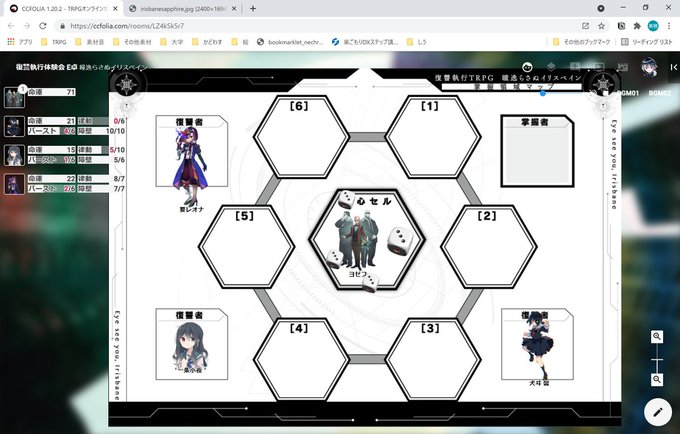Screen dimensions: 680x434
Task: Open the Chrome profile avatar
Action: pos(653,26)
